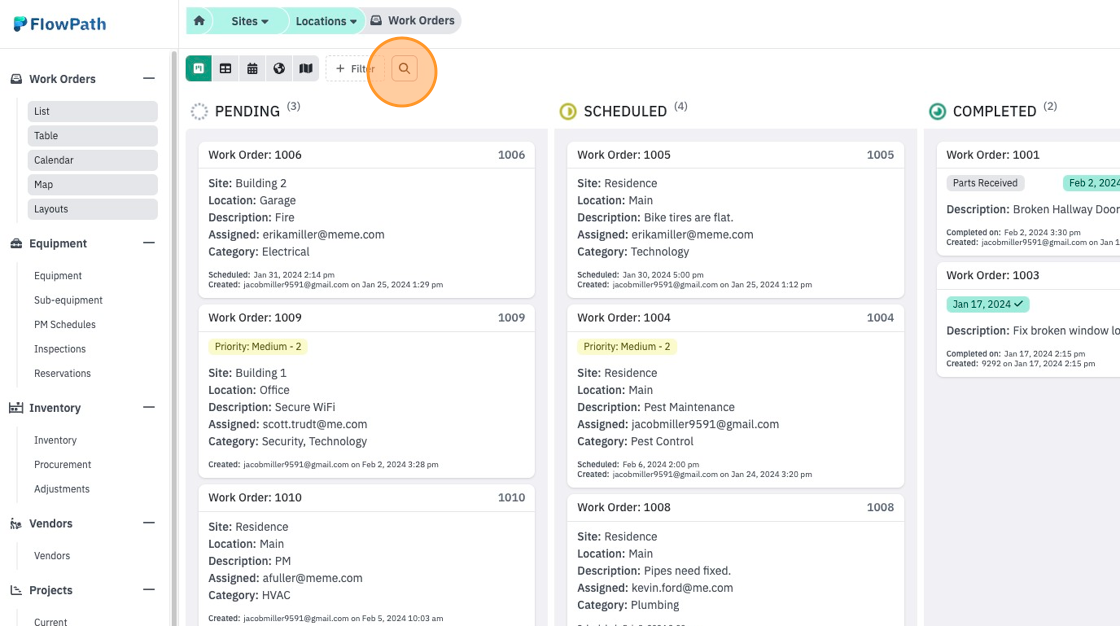Screen dimensions: 1120x626
Task: Click the Jan 17, 2024 completed tag
Action: (x=988, y=304)
